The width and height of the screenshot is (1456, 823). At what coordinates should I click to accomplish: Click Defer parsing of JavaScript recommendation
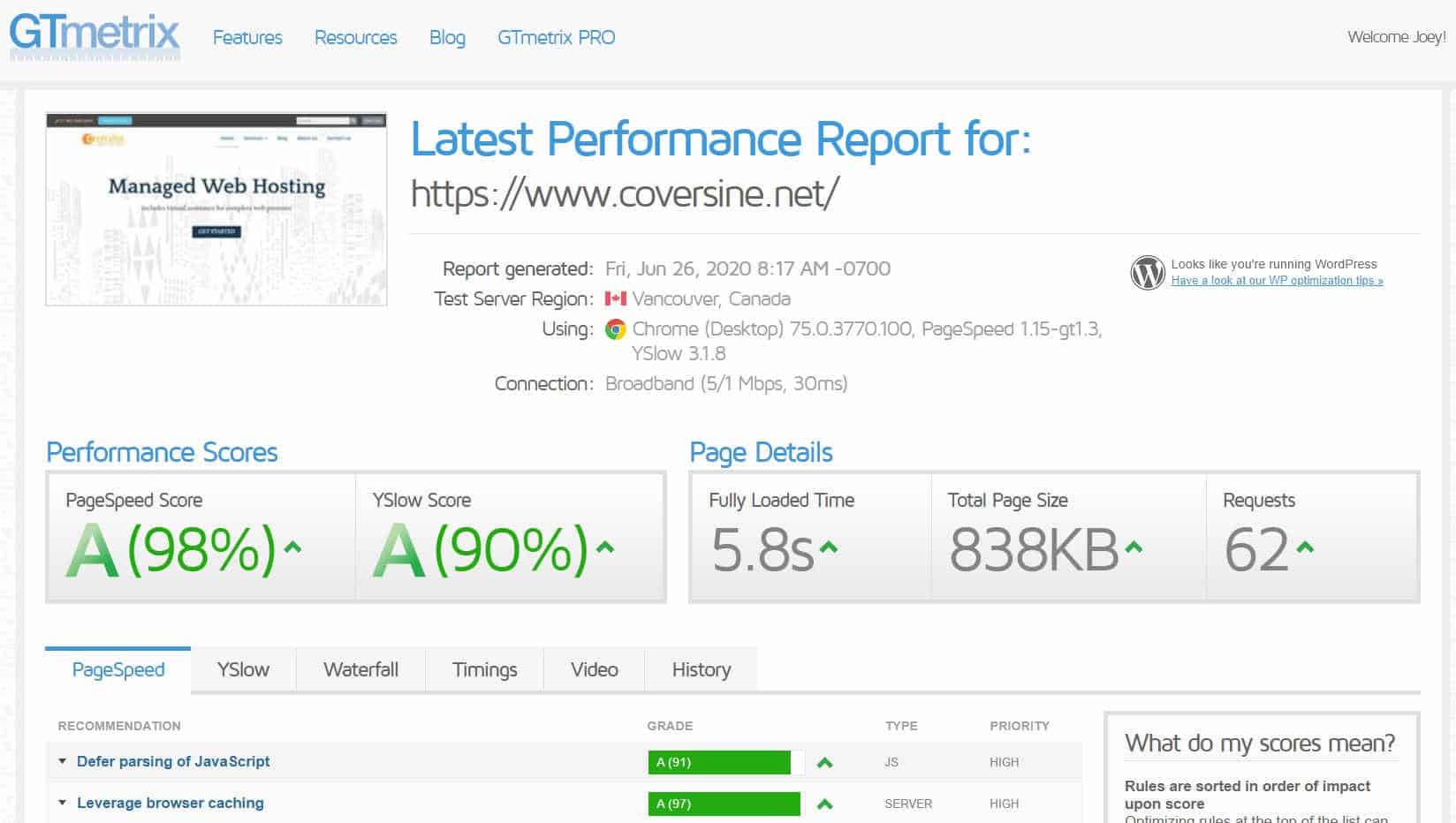click(x=173, y=761)
